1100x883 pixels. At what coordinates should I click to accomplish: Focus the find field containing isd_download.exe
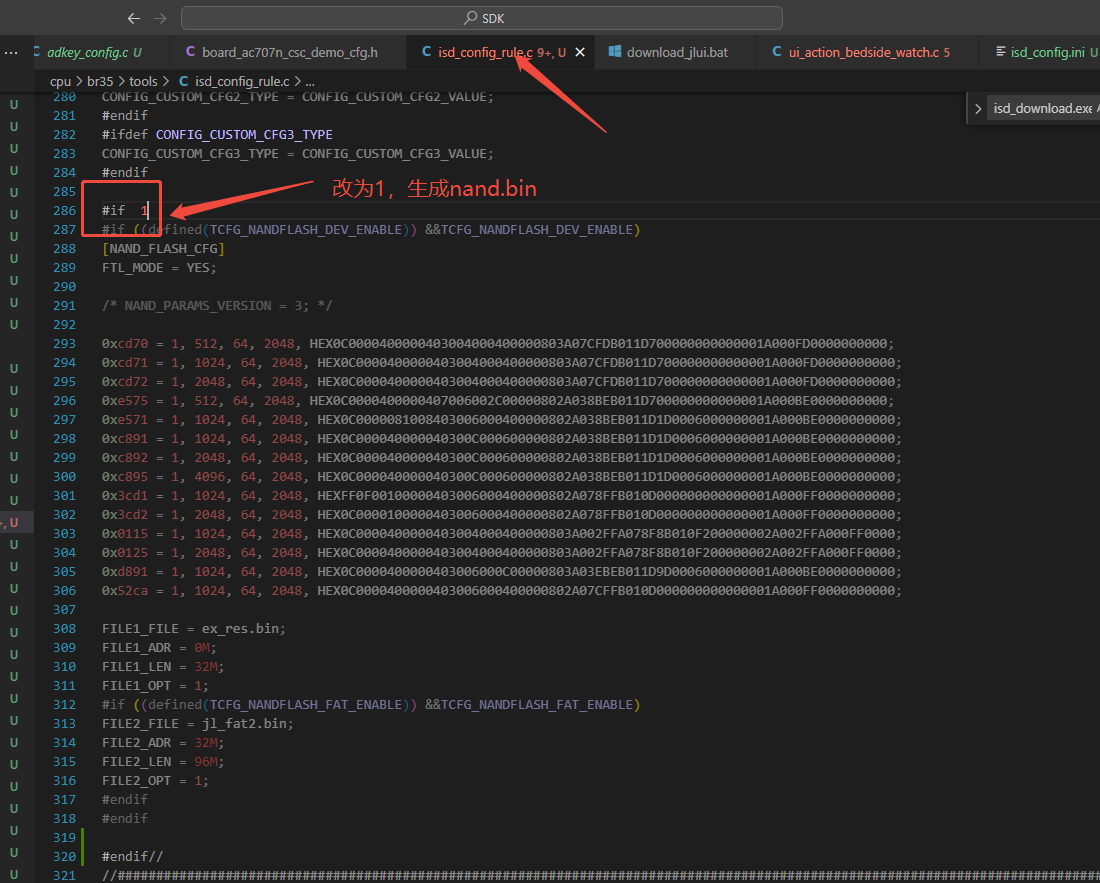(1042, 109)
